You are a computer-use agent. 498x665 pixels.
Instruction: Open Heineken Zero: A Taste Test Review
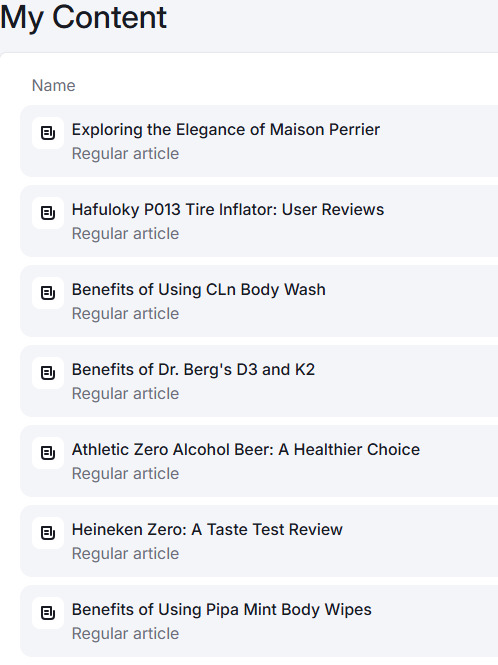(207, 530)
